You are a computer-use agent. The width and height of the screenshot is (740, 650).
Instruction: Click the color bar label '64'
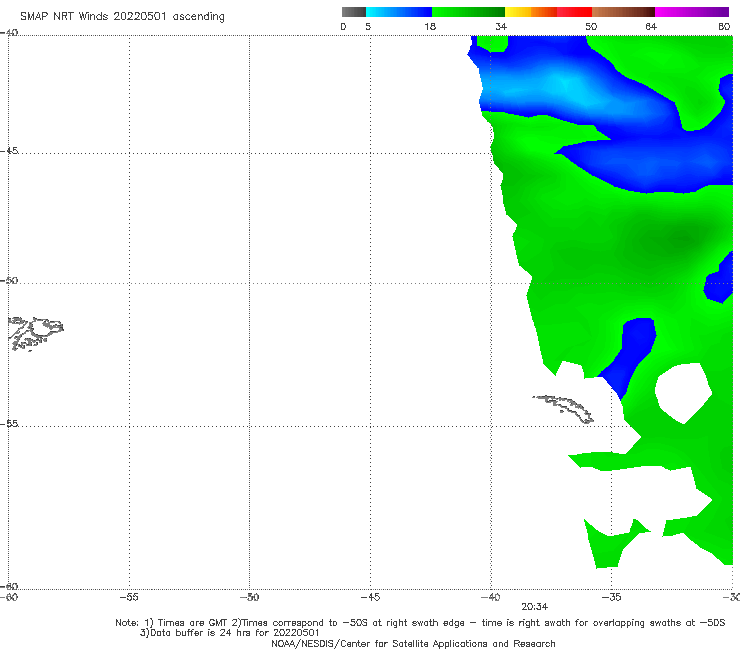tap(651, 26)
